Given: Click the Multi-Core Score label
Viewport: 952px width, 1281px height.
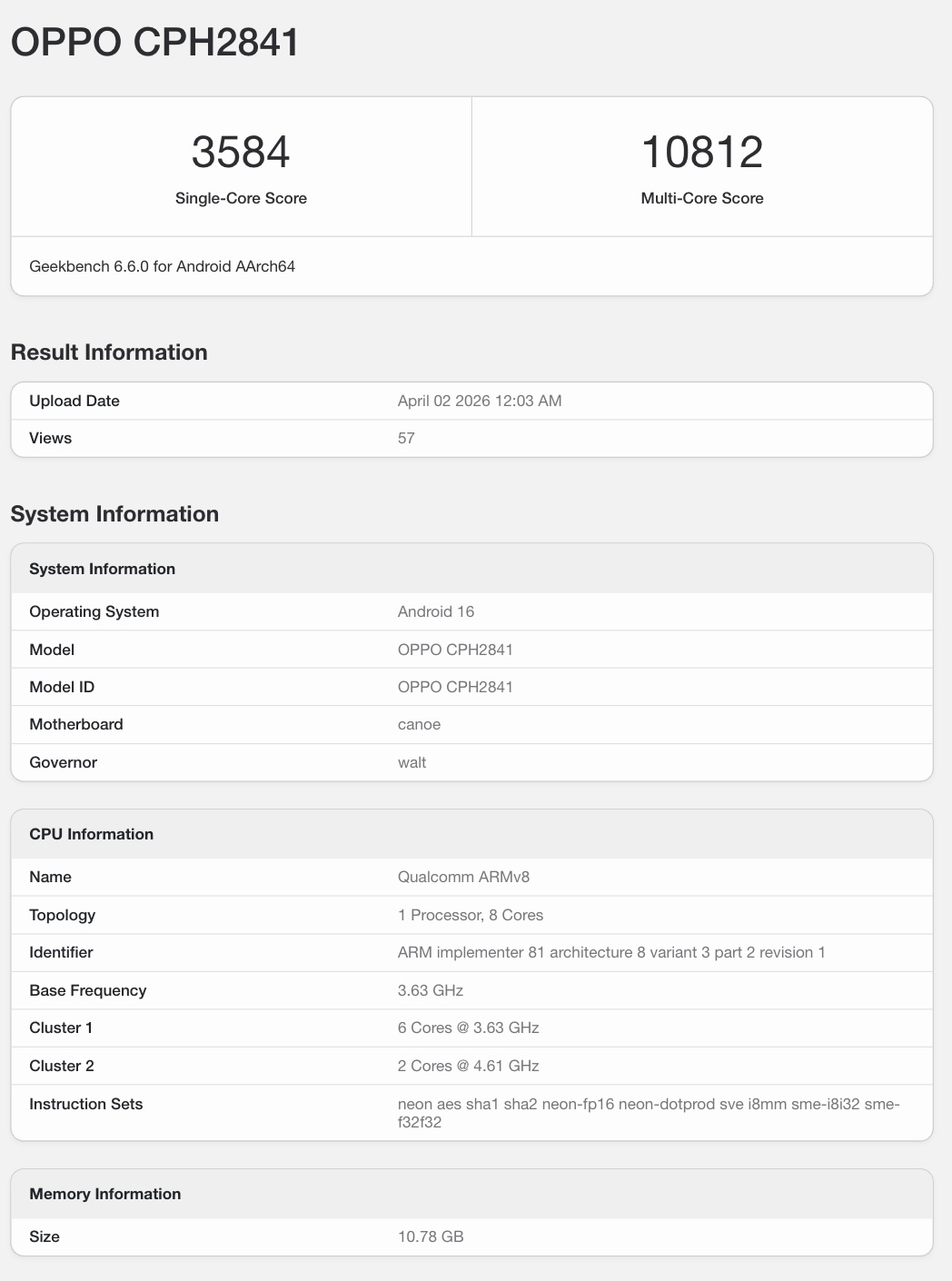Looking at the screenshot, I should click(701, 198).
